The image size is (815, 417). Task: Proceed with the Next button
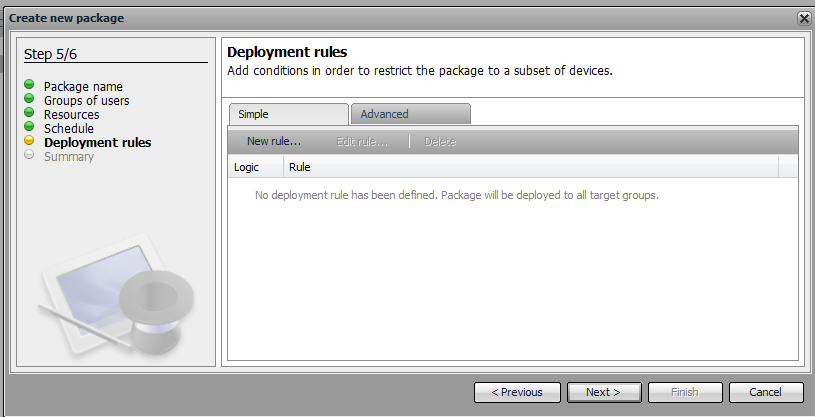coord(604,392)
